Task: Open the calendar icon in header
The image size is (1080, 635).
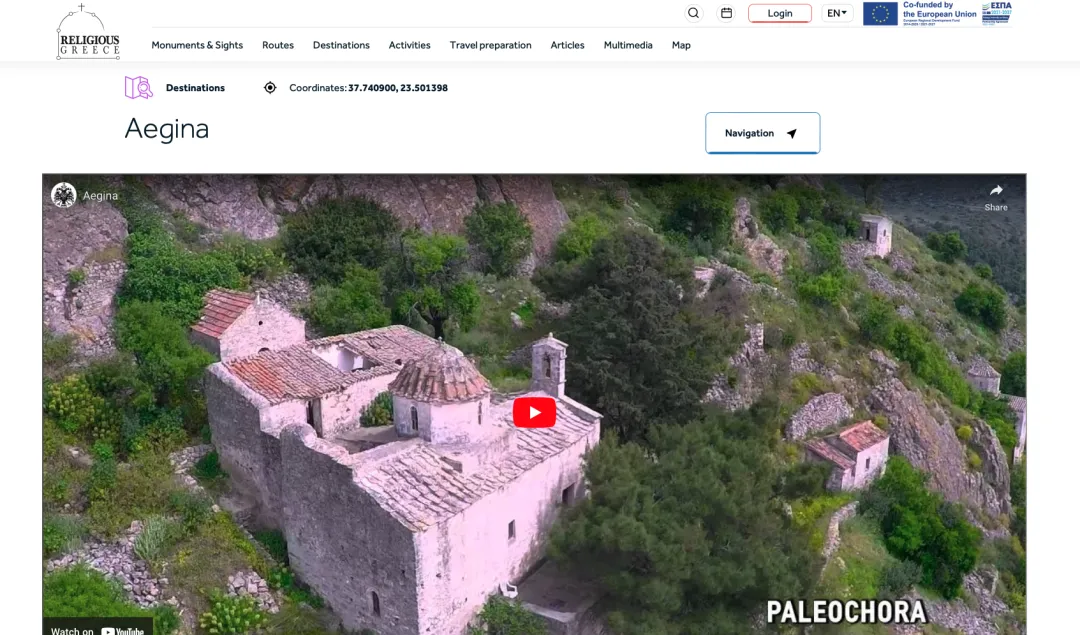Action: (727, 13)
